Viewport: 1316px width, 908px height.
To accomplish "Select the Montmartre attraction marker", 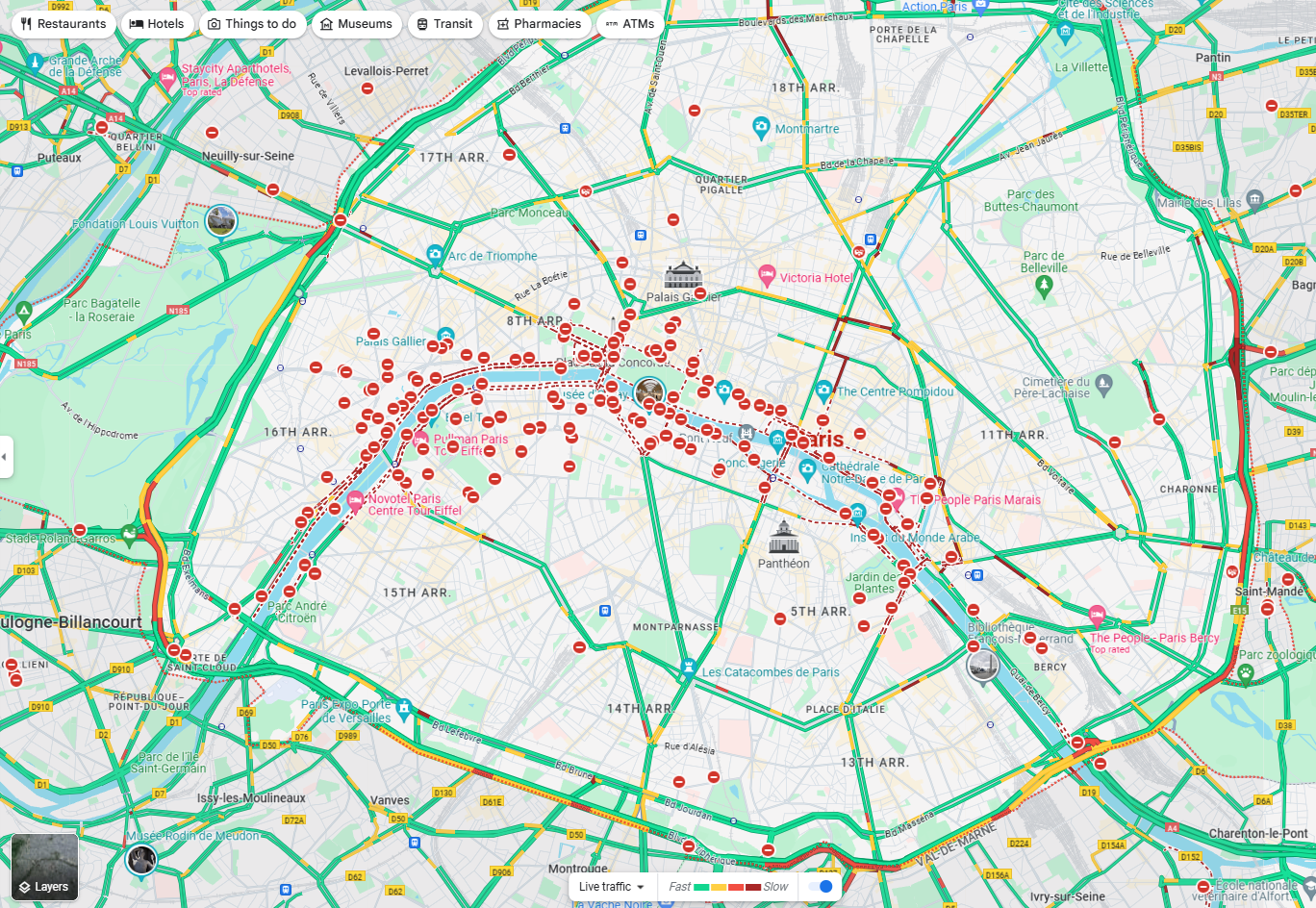I will (761, 127).
